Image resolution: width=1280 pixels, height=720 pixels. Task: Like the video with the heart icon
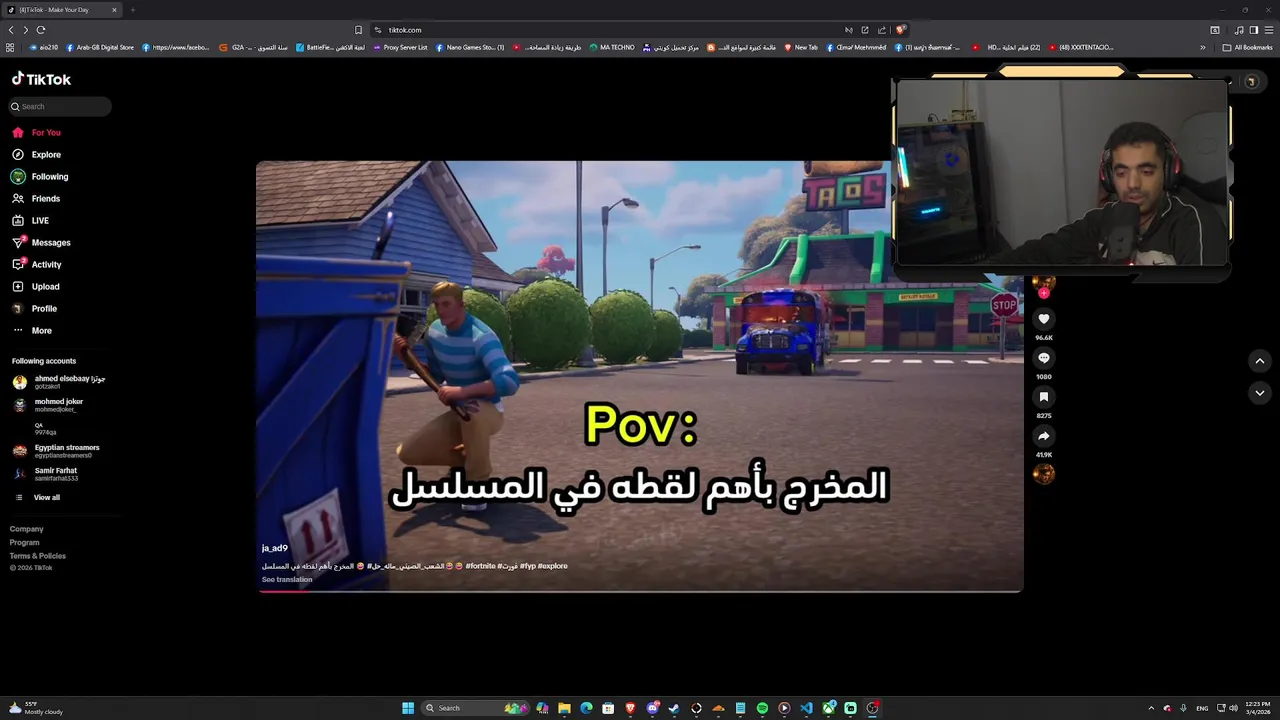(x=1043, y=319)
